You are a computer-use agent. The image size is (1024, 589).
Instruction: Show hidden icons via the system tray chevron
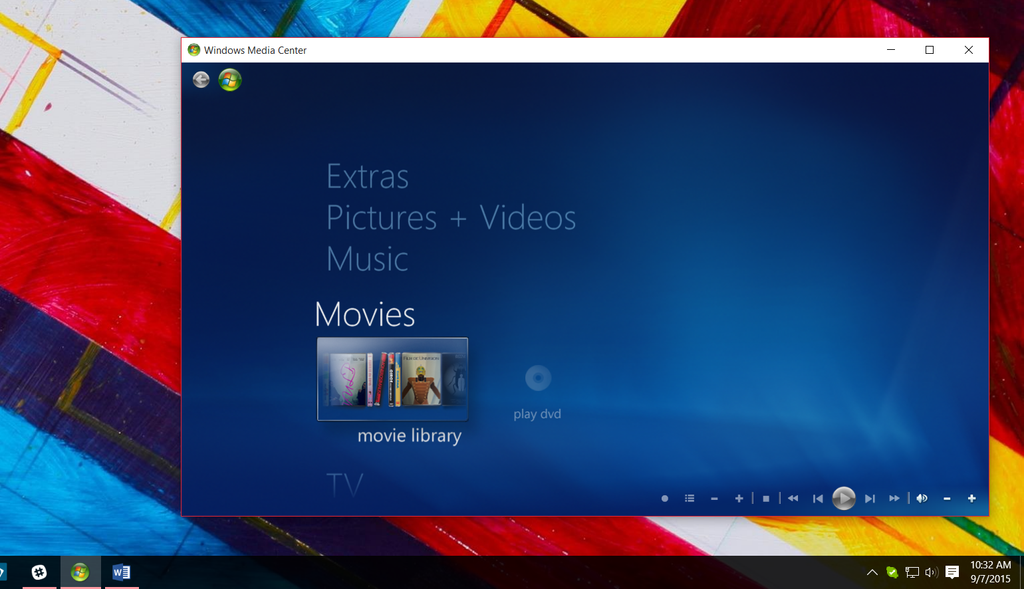(x=872, y=572)
